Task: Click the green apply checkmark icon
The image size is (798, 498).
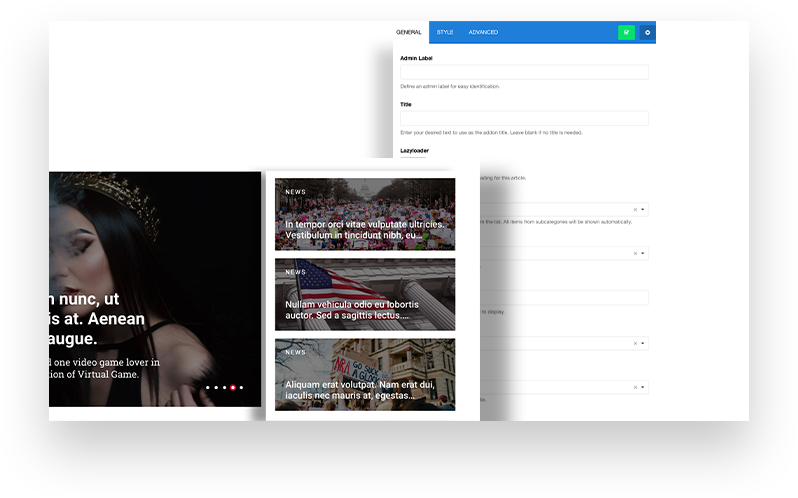Action: tap(626, 32)
